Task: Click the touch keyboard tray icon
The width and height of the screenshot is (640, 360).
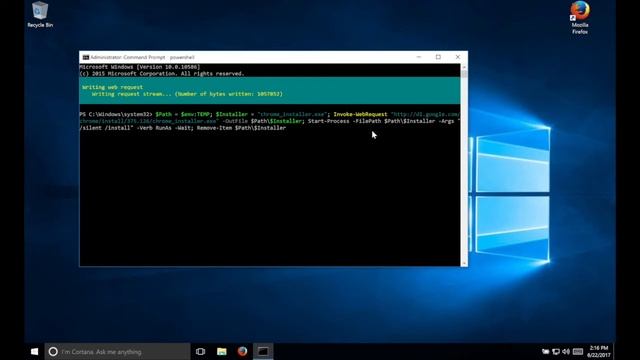Action: click(x=578, y=351)
